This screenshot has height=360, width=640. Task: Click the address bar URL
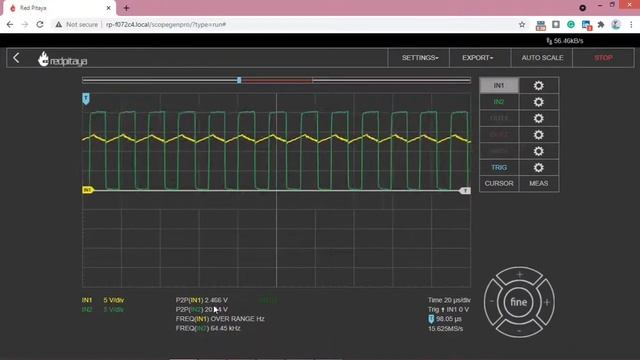166,24
